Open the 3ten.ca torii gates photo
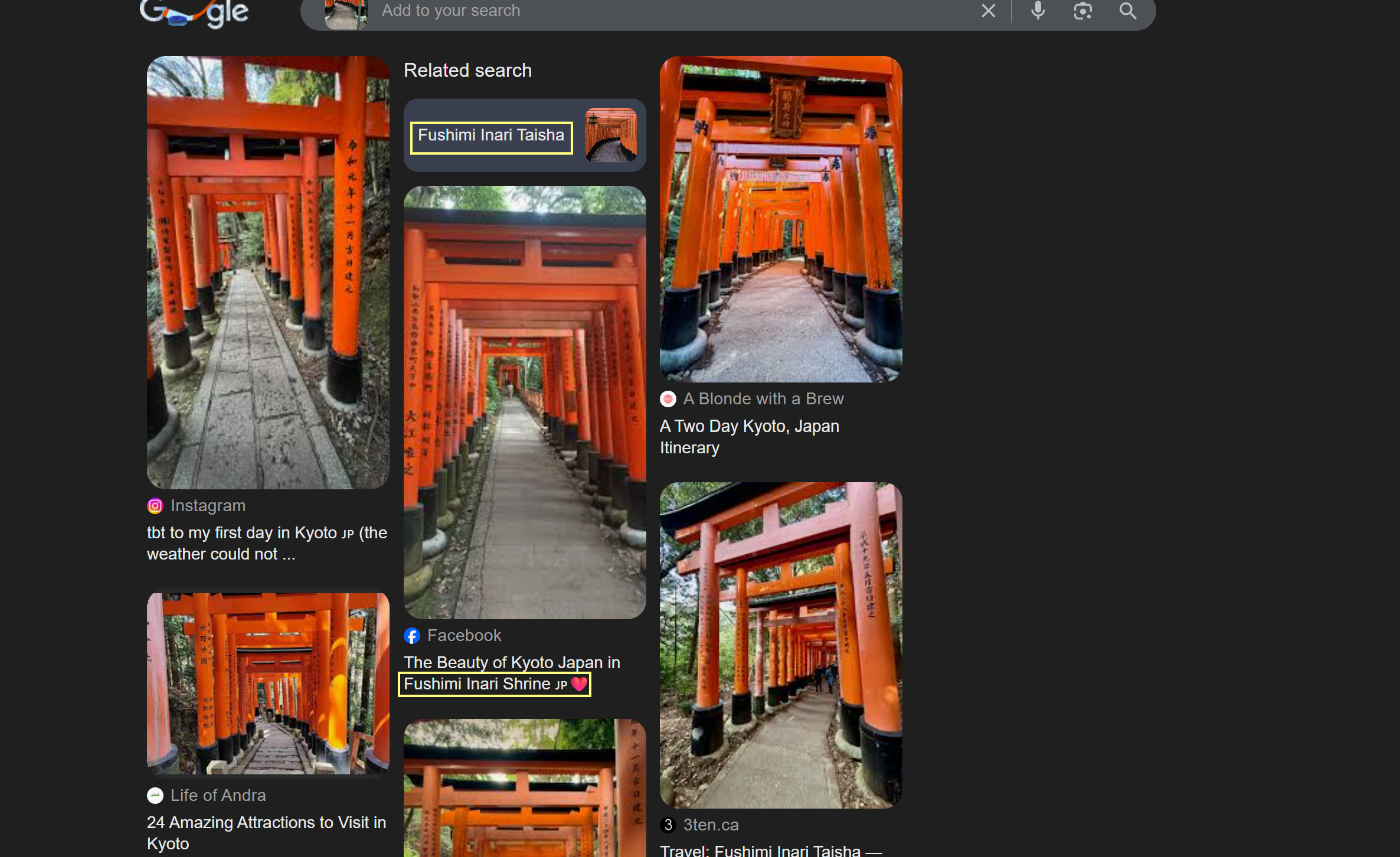The width and height of the screenshot is (1400, 857). (x=780, y=645)
